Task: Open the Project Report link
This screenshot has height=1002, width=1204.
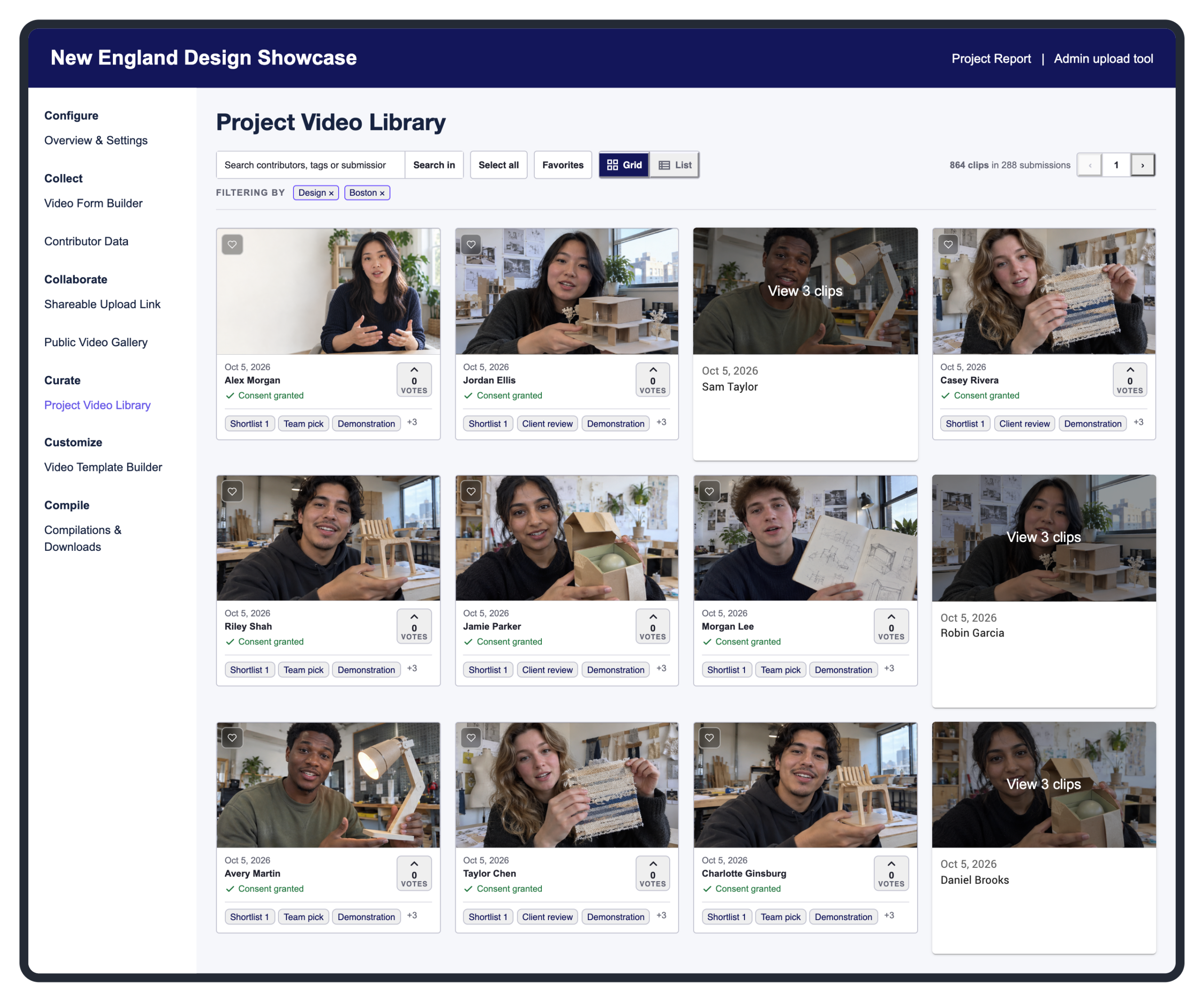Action: 991,58
